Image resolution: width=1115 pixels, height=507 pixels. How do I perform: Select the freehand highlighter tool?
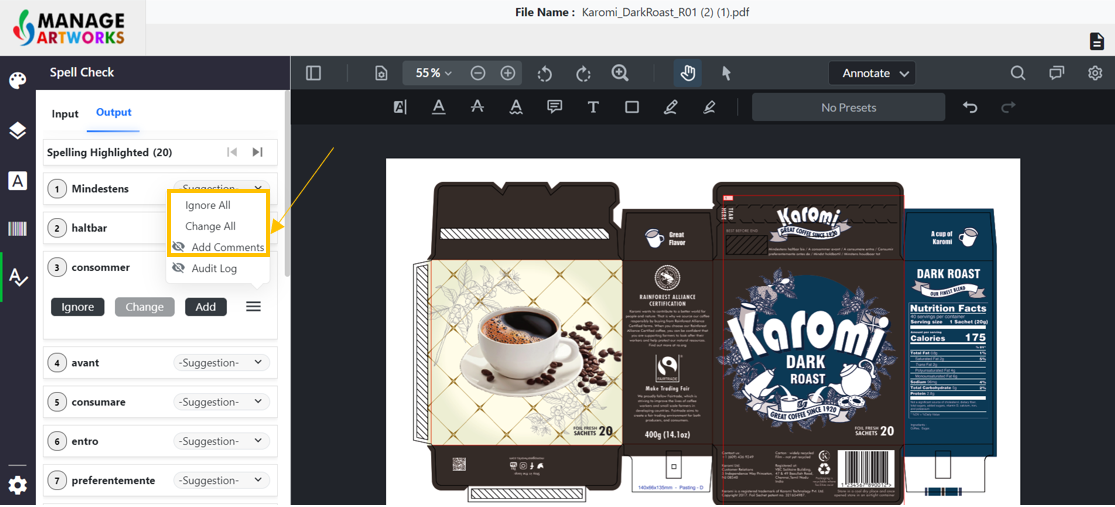tap(708, 107)
